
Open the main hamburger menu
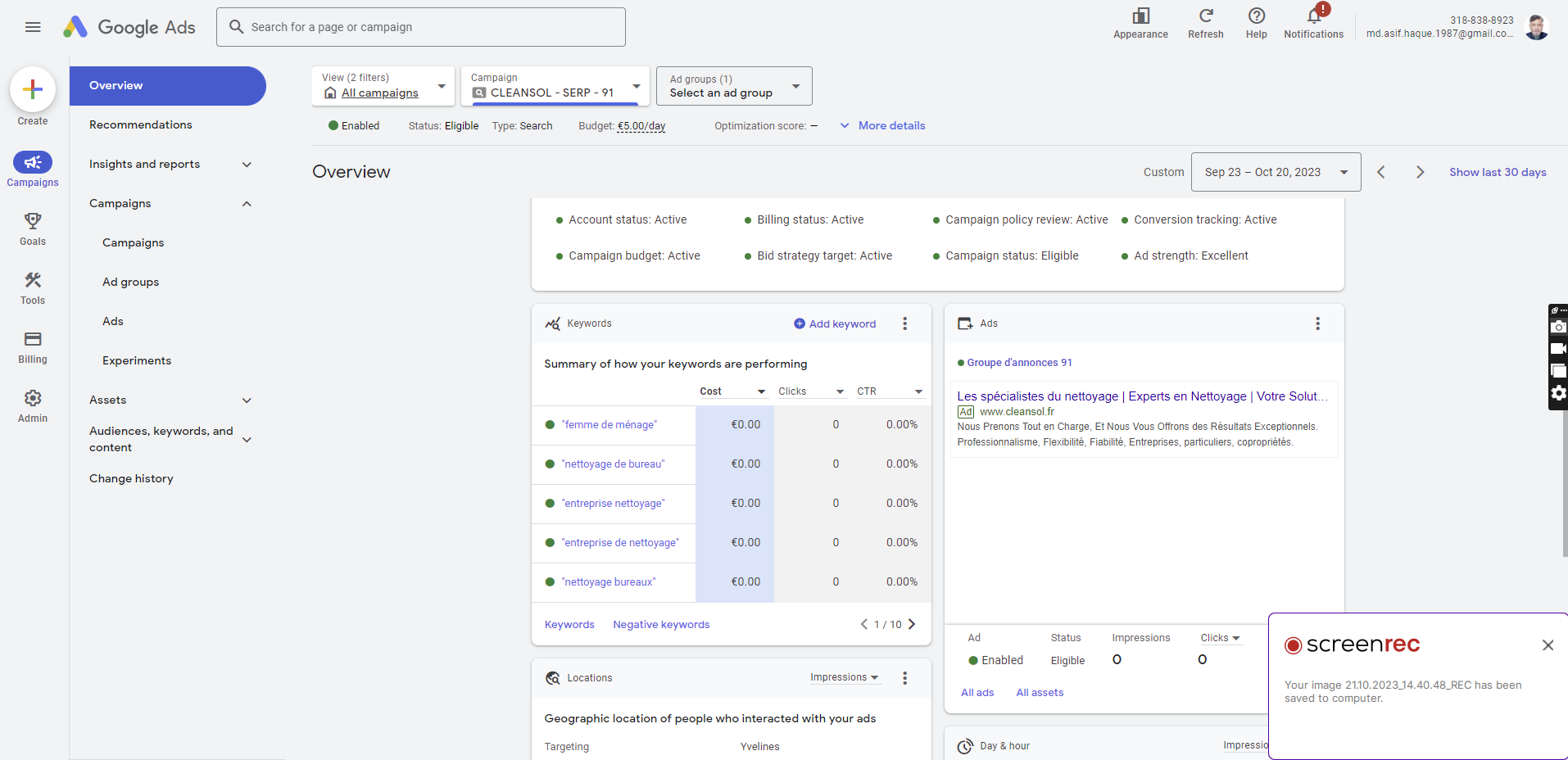point(33,27)
